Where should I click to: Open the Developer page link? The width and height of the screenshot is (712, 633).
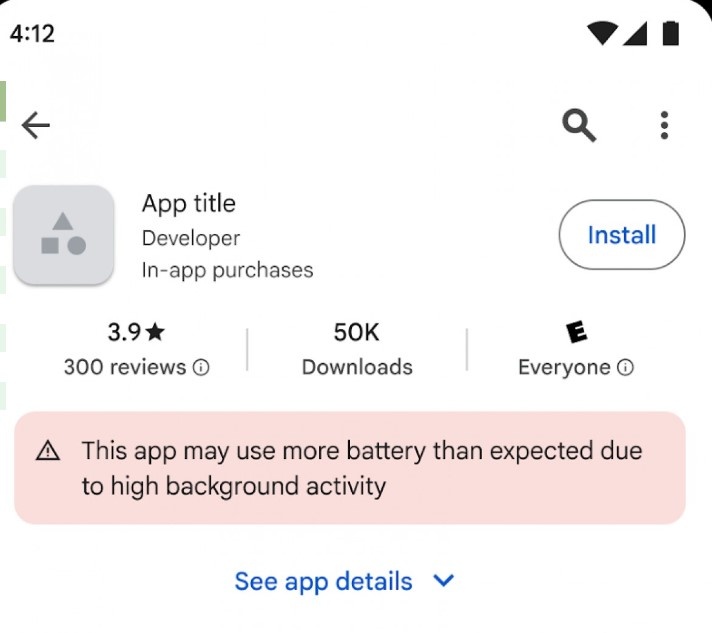(191, 238)
